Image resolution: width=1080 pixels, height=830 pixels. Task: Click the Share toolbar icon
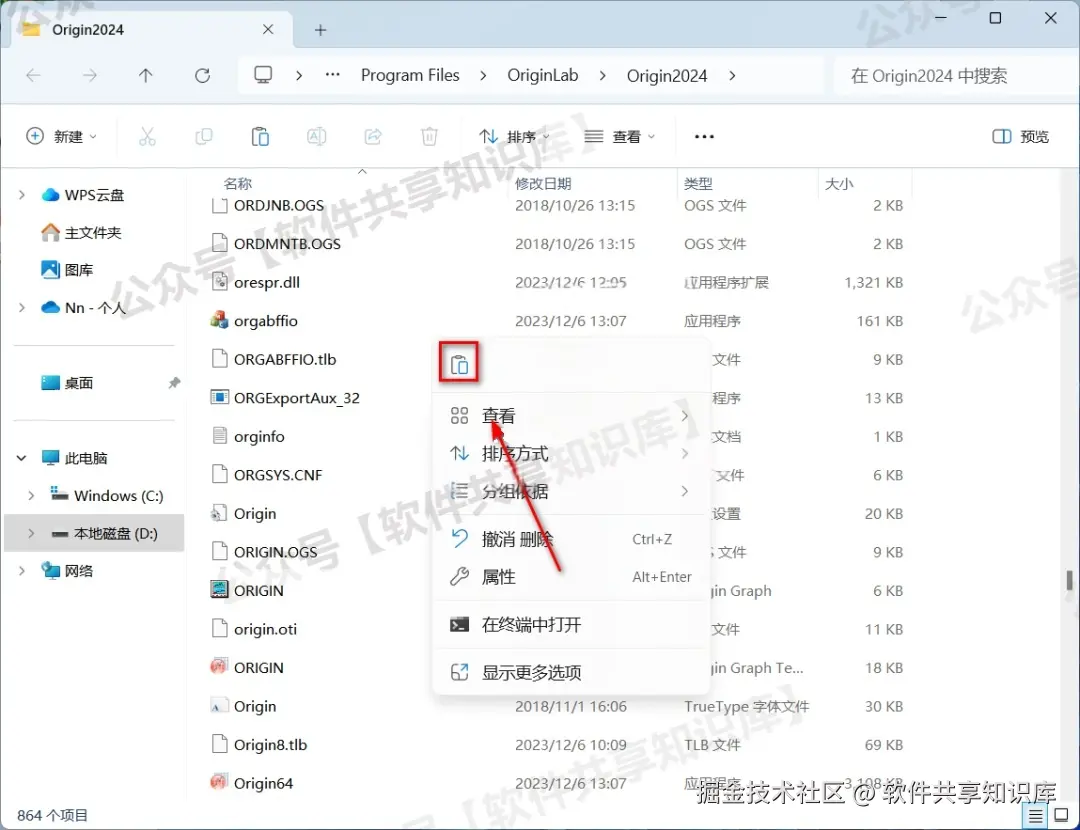373,136
